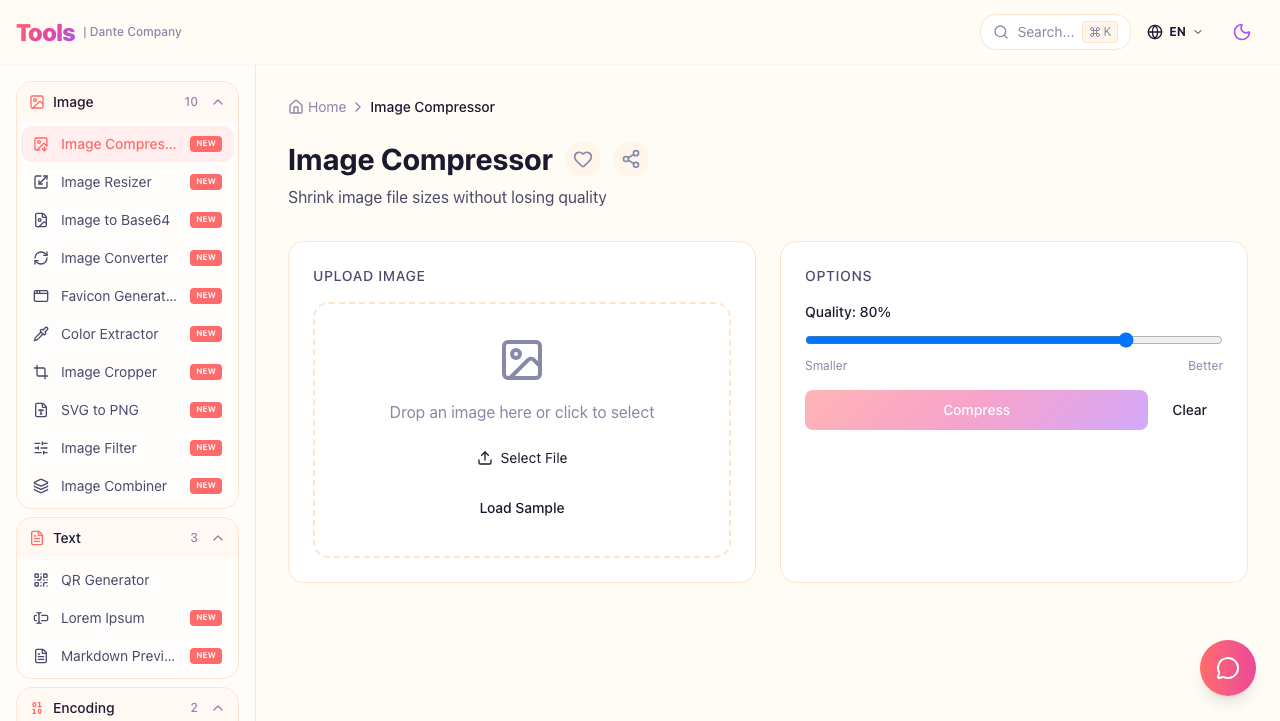The height and width of the screenshot is (721, 1280).
Task: Toggle dark mode with the moon icon
Action: 1241,32
